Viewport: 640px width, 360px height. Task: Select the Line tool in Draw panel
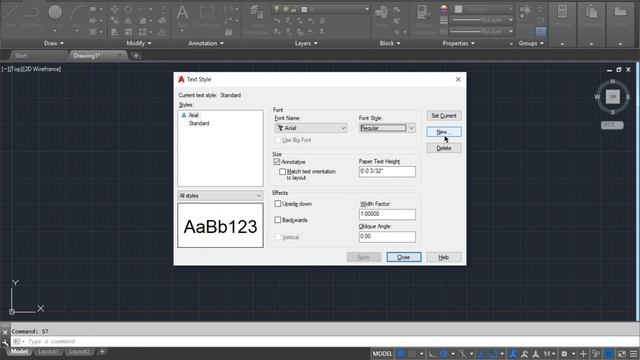click(x=11, y=16)
